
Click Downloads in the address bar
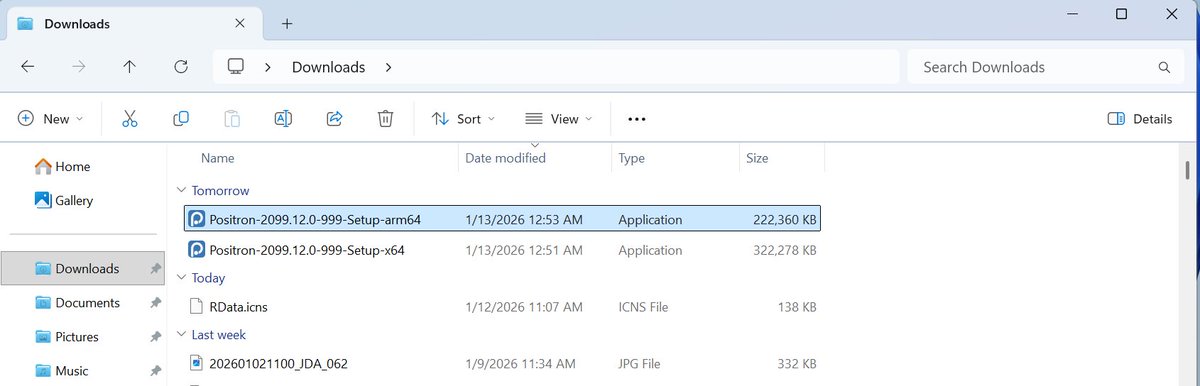tap(328, 67)
